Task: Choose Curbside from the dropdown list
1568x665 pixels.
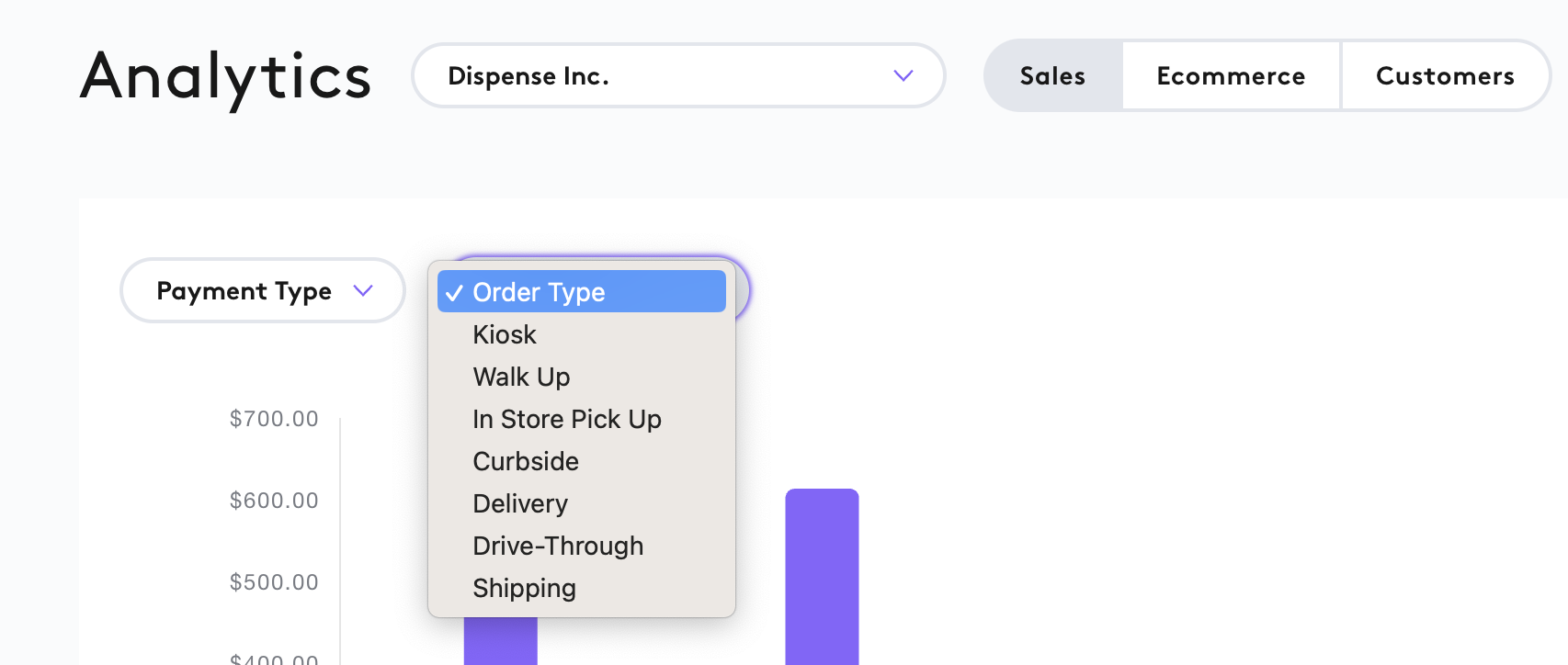Action: pyautogui.click(x=525, y=461)
